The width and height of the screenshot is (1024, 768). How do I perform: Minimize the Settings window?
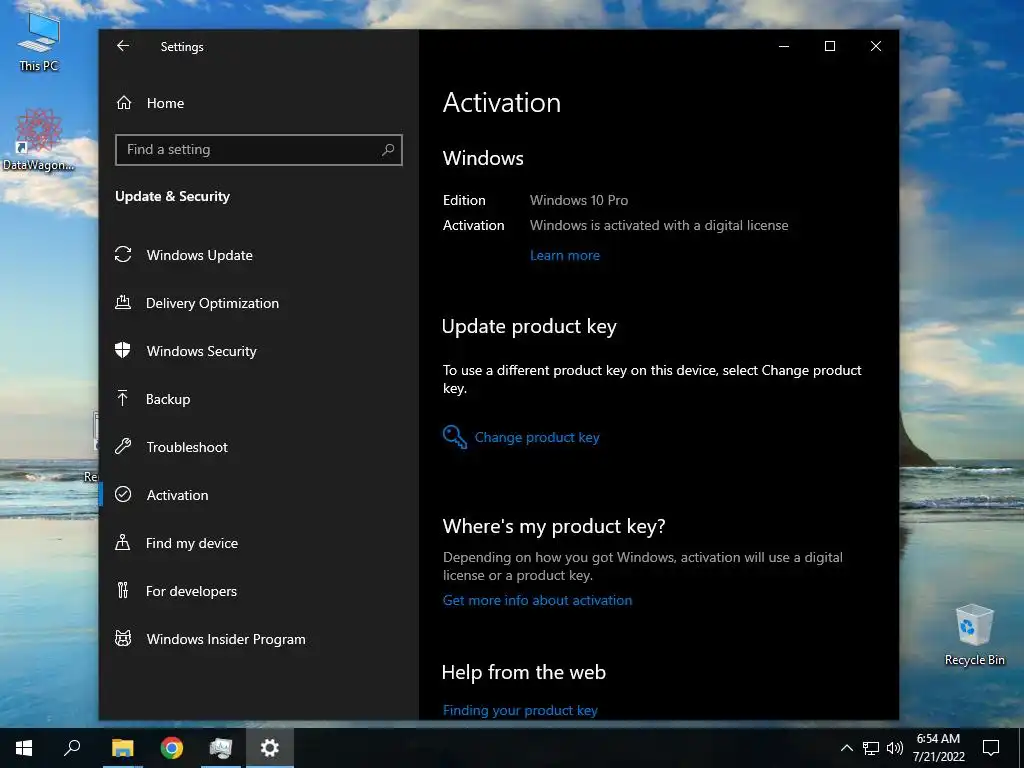coord(784,46)
